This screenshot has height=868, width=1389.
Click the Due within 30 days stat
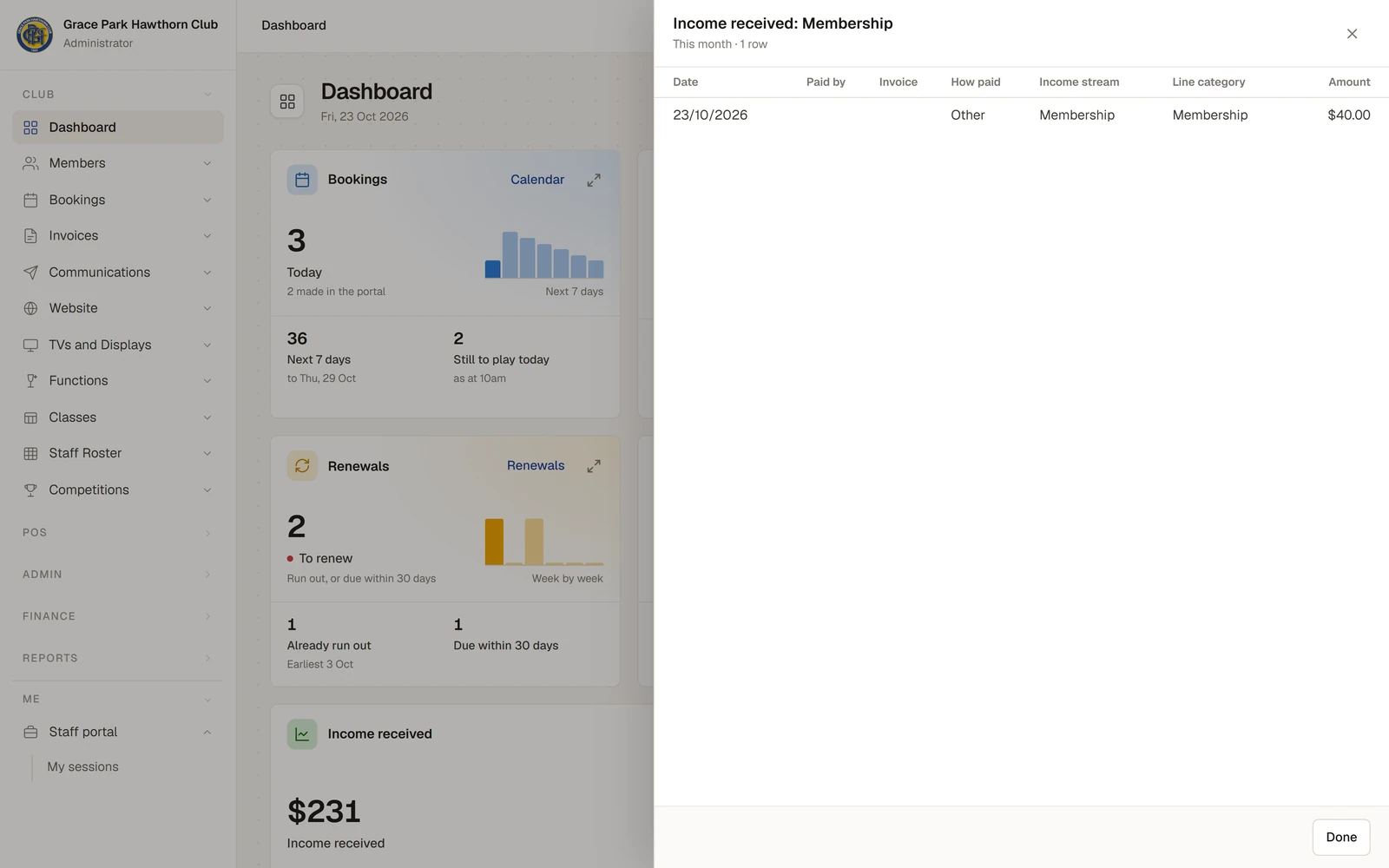coord(505,635)
